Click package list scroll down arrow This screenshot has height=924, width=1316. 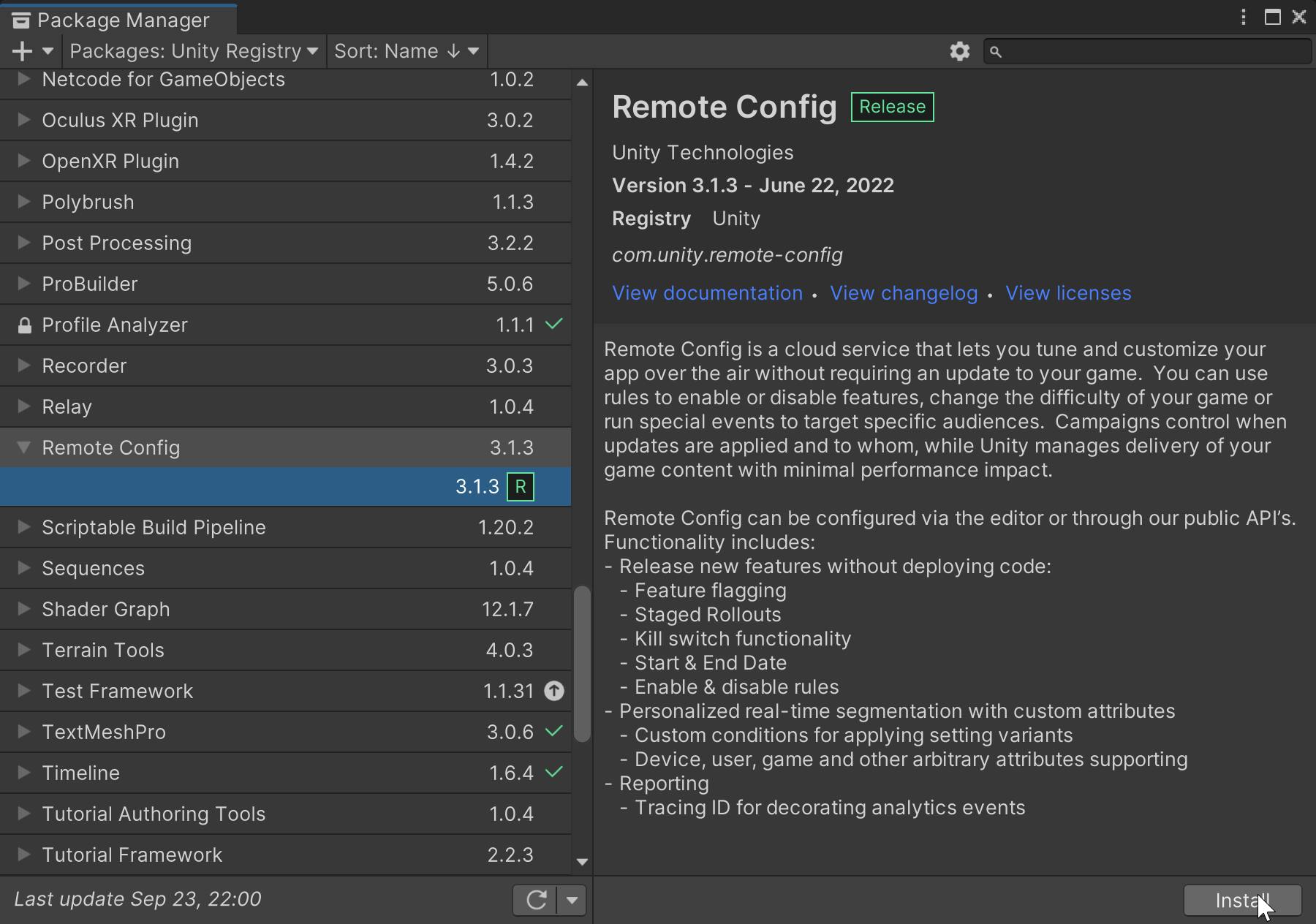tap(582, 862)
